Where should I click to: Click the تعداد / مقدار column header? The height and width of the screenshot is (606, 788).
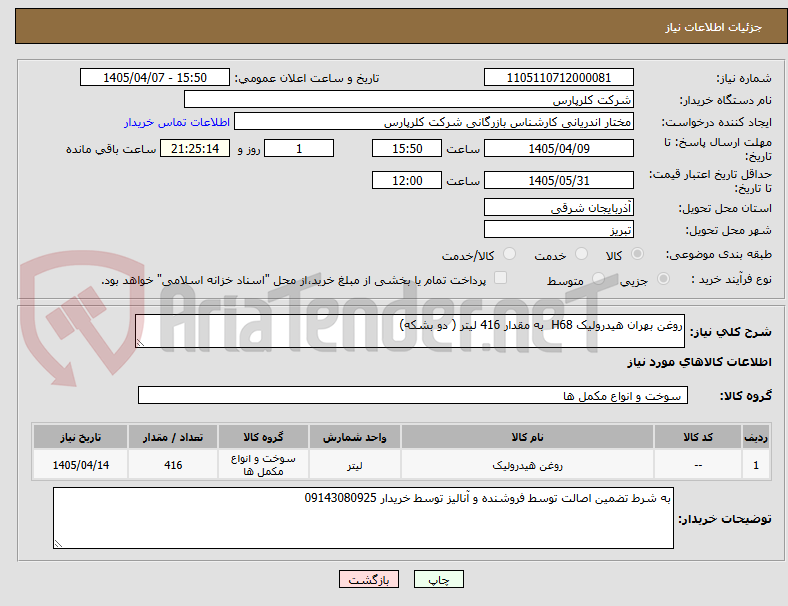(173, 437)
